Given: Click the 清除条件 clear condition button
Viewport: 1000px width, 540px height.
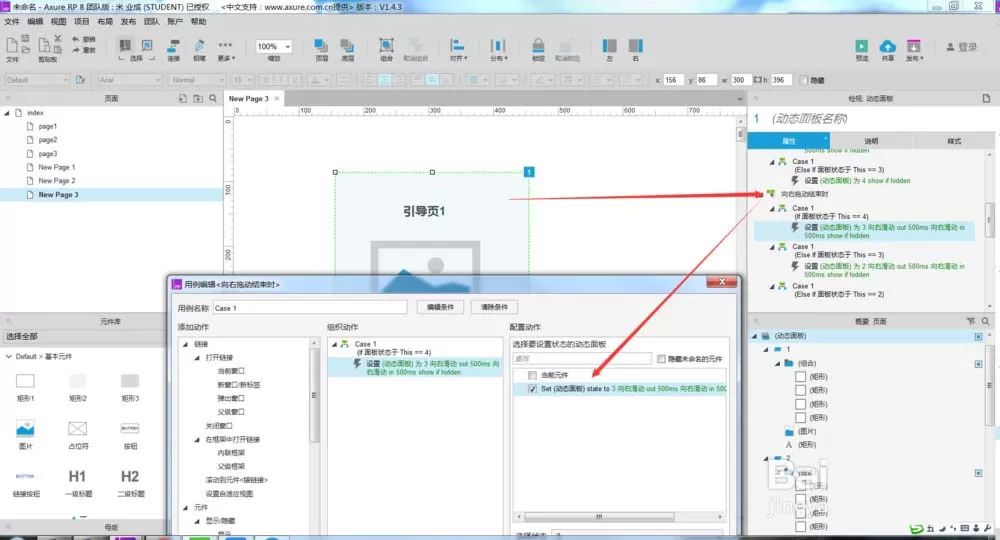Looking at the screenshot, I should tap(494, 307).
